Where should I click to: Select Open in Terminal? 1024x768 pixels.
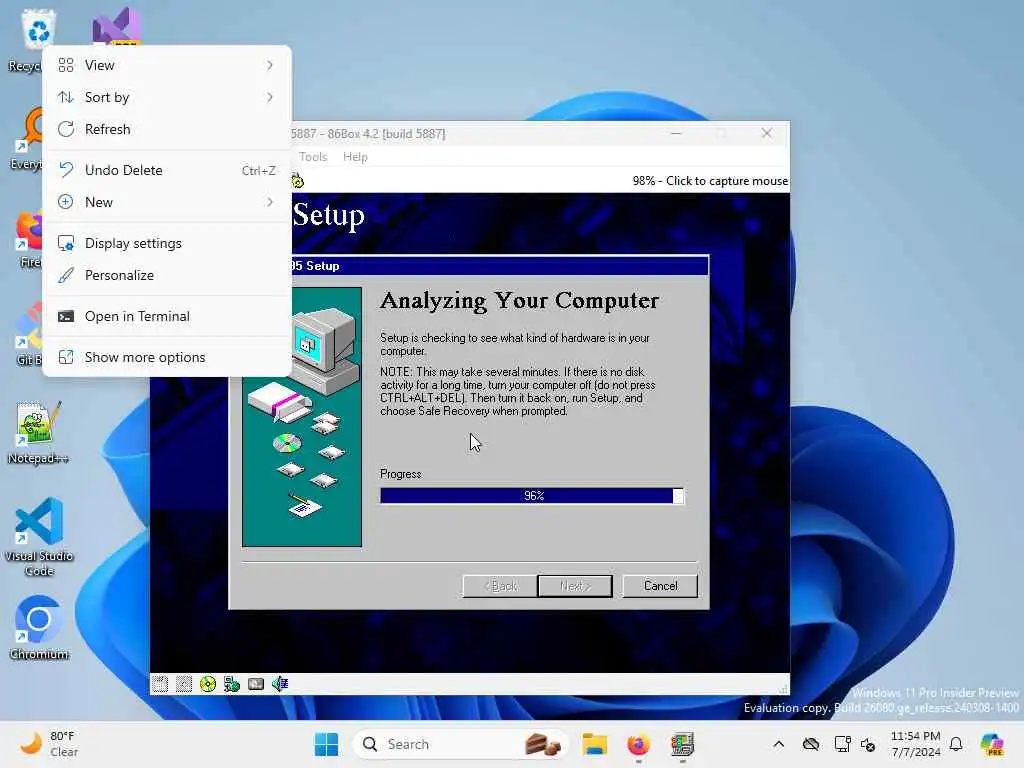[x=167, y=316]
